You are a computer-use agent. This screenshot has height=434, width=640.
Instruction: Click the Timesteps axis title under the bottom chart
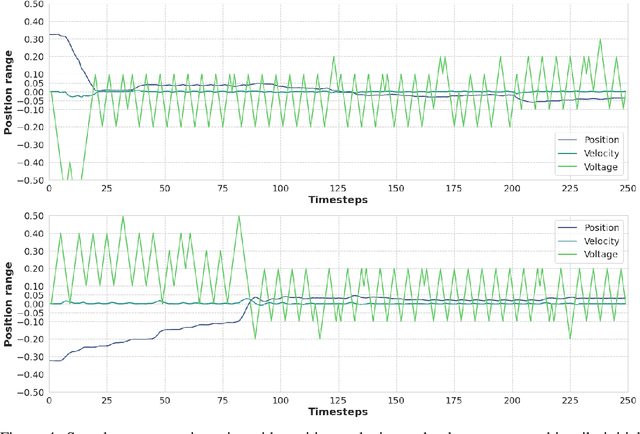pos(337,412)
